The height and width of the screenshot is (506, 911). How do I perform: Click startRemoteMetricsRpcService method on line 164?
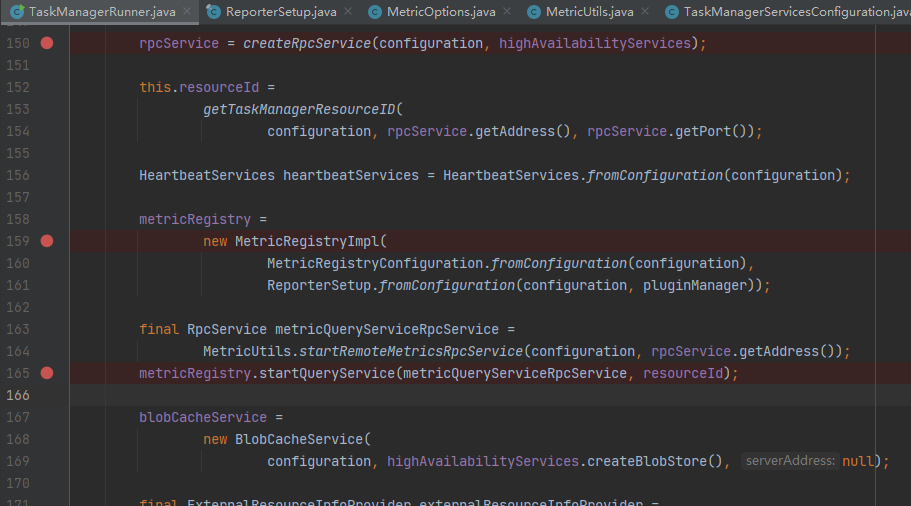tap(411, 351)
